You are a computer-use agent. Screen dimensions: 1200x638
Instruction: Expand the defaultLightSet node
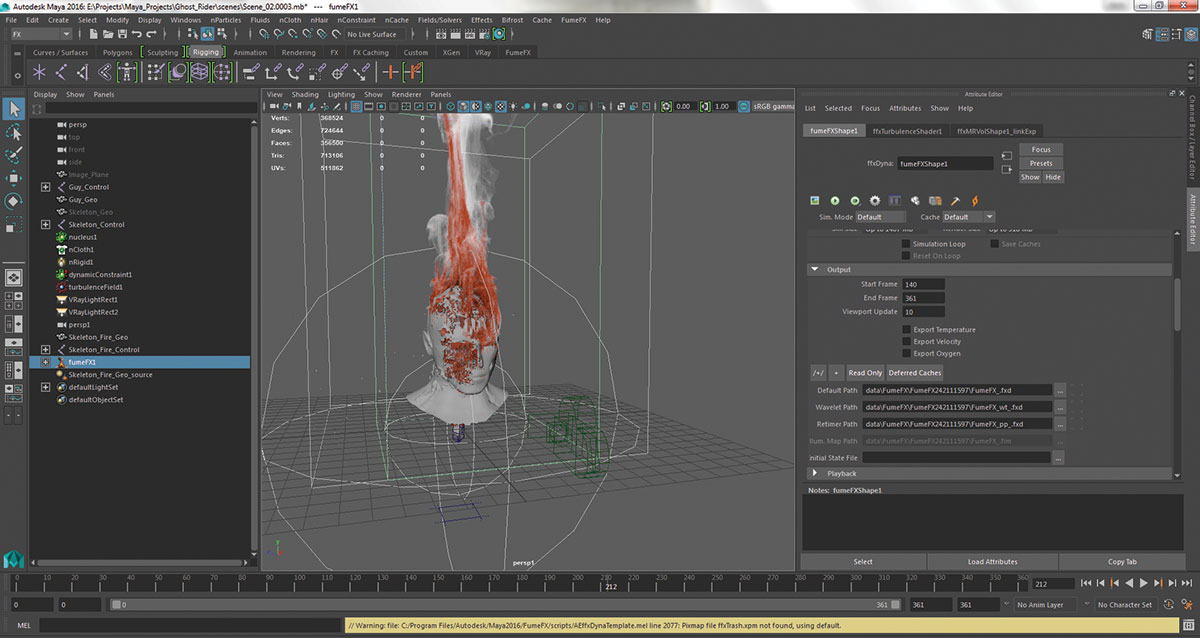45,387
